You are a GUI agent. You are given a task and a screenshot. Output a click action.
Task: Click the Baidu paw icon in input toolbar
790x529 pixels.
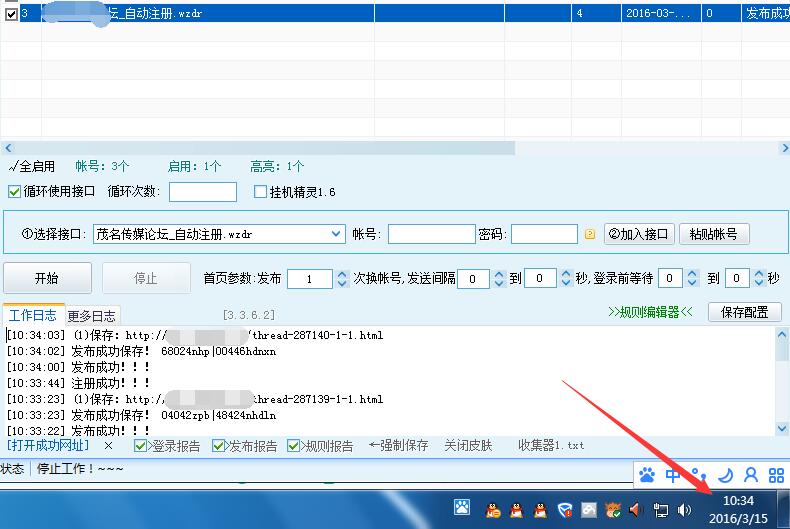pos(647,475)
